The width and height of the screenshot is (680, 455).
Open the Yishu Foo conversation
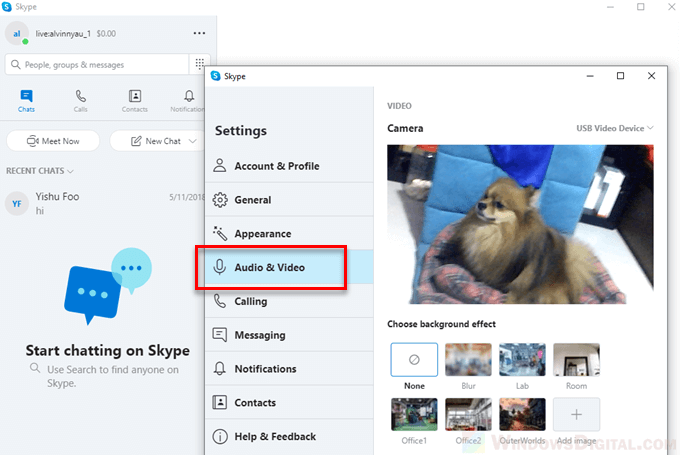104,203
